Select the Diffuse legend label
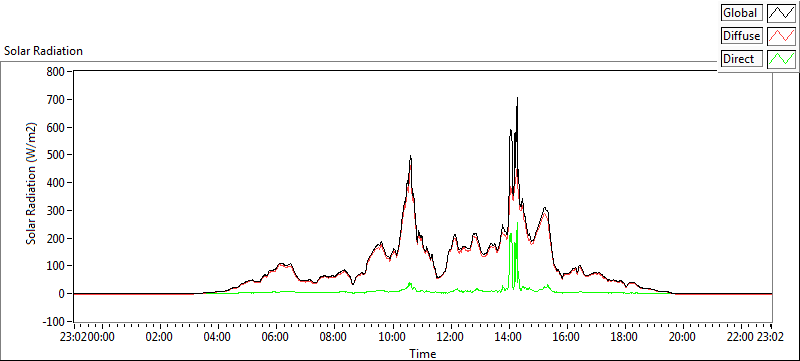800x361 pixels. coord(742,36)
